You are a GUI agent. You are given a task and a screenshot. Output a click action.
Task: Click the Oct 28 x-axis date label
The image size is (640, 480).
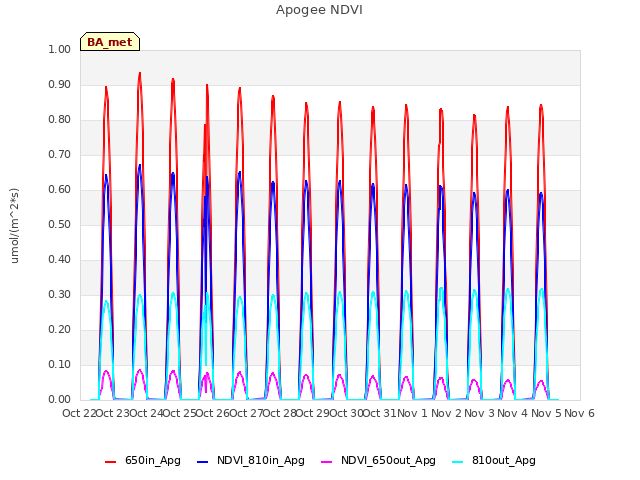coord(280,413)
